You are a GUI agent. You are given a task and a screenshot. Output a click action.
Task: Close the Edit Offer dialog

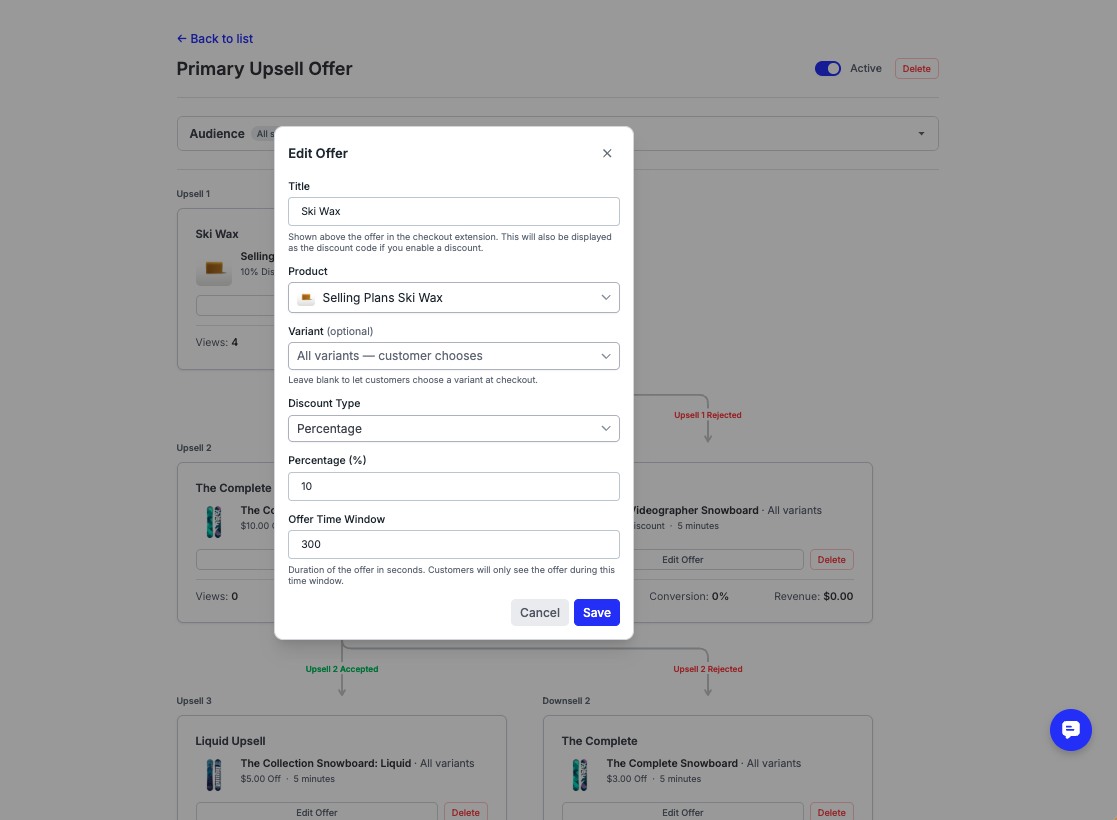click(607, 153)
